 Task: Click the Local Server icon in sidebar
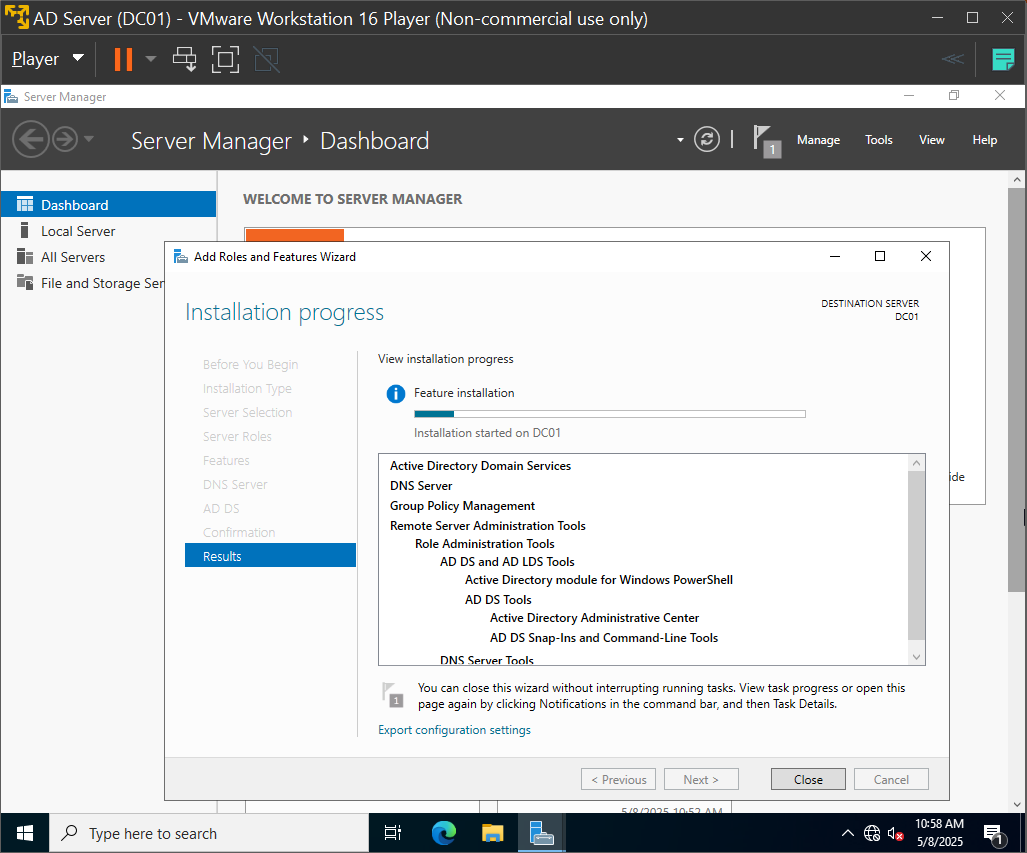pyautogui.click(x=24, y=230)
